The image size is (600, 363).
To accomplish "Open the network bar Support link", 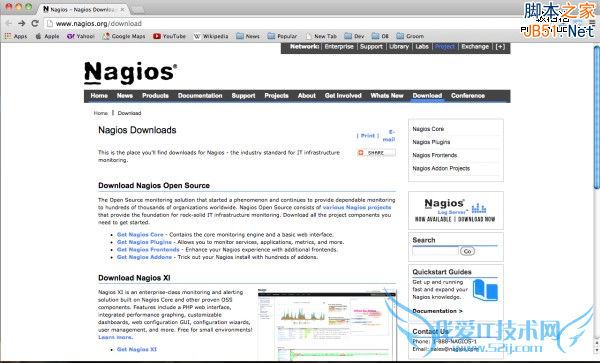I will [x=371, y=47].
